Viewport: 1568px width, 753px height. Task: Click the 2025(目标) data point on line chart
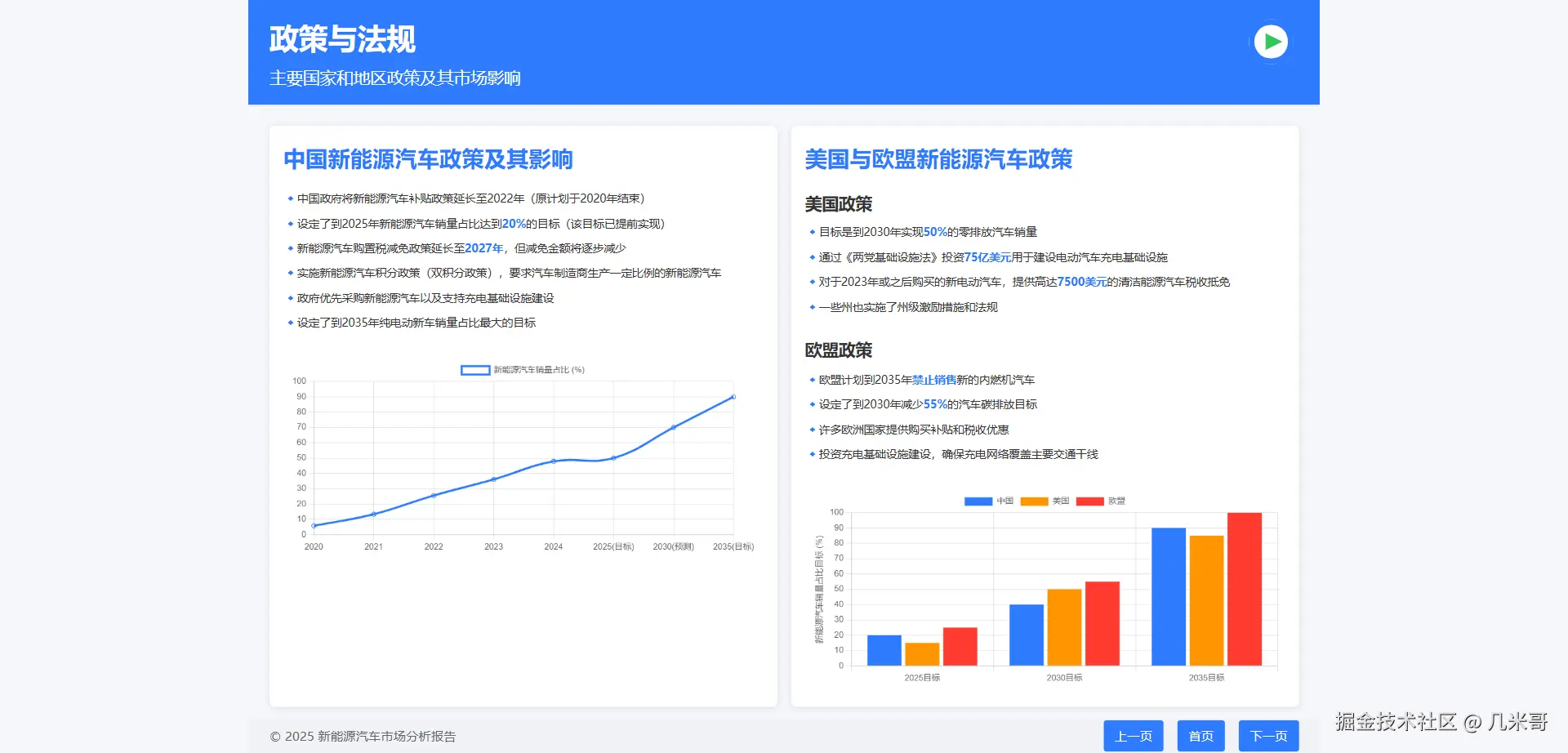pyautogui.click(x=613, y=458)
